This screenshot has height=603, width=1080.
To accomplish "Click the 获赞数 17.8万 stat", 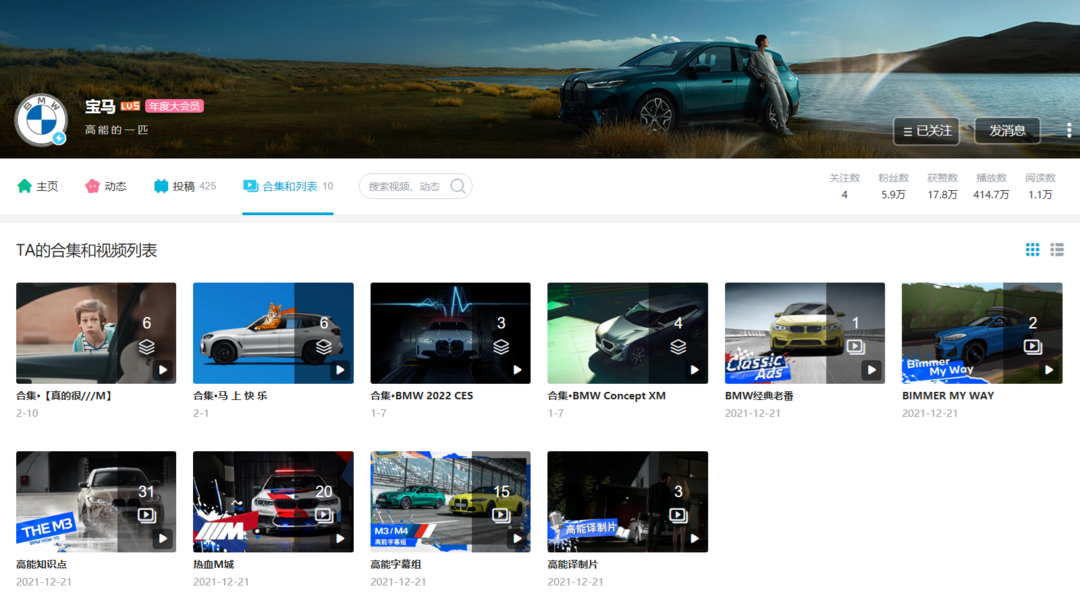I will pyautogui.click(x=942, y=186).
